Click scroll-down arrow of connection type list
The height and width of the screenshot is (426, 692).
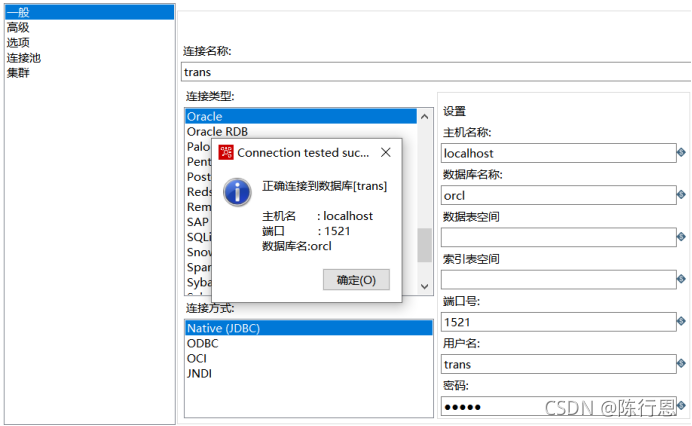click(x=425, y=286)
